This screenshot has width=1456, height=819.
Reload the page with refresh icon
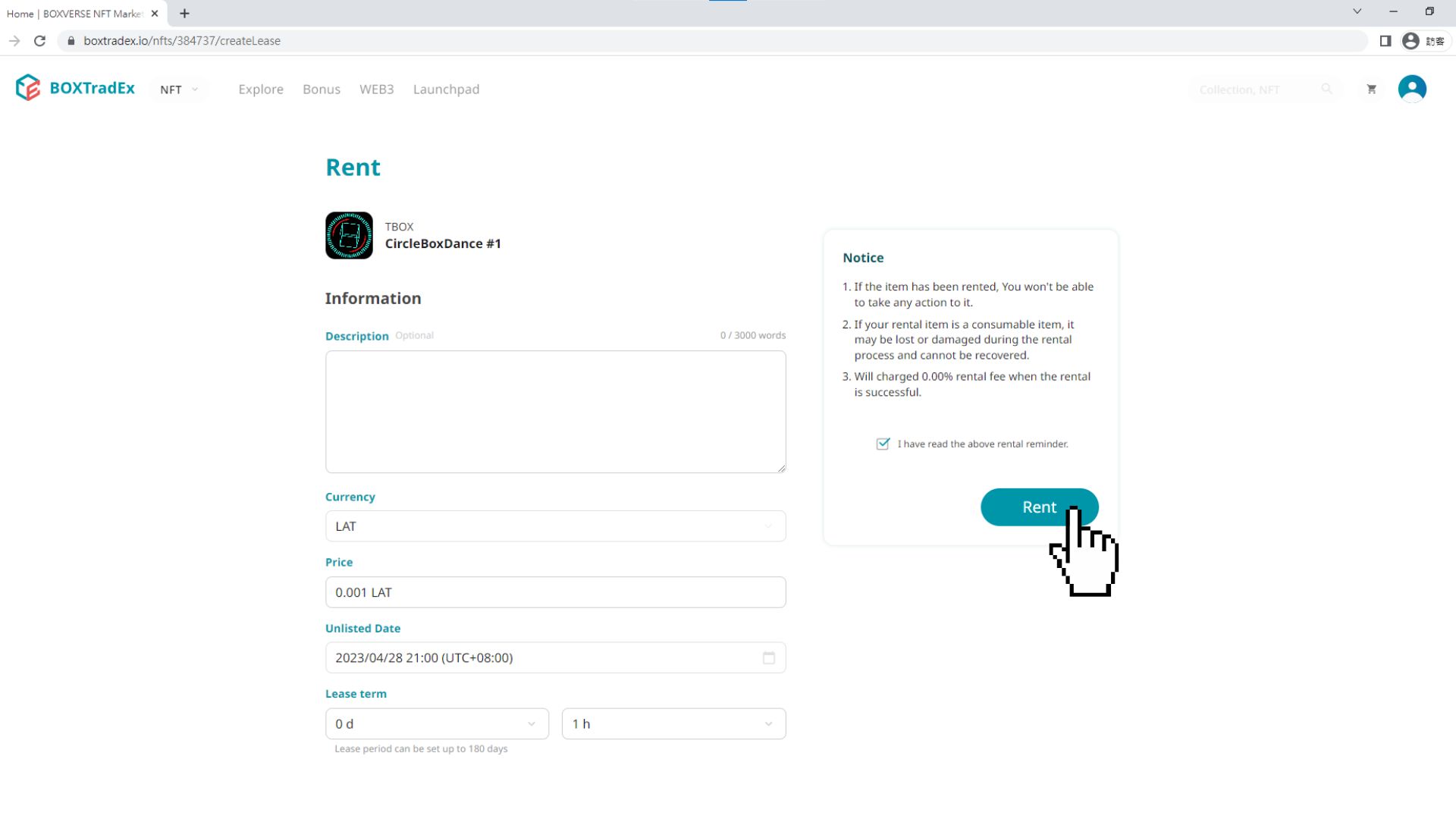point(39,41)
